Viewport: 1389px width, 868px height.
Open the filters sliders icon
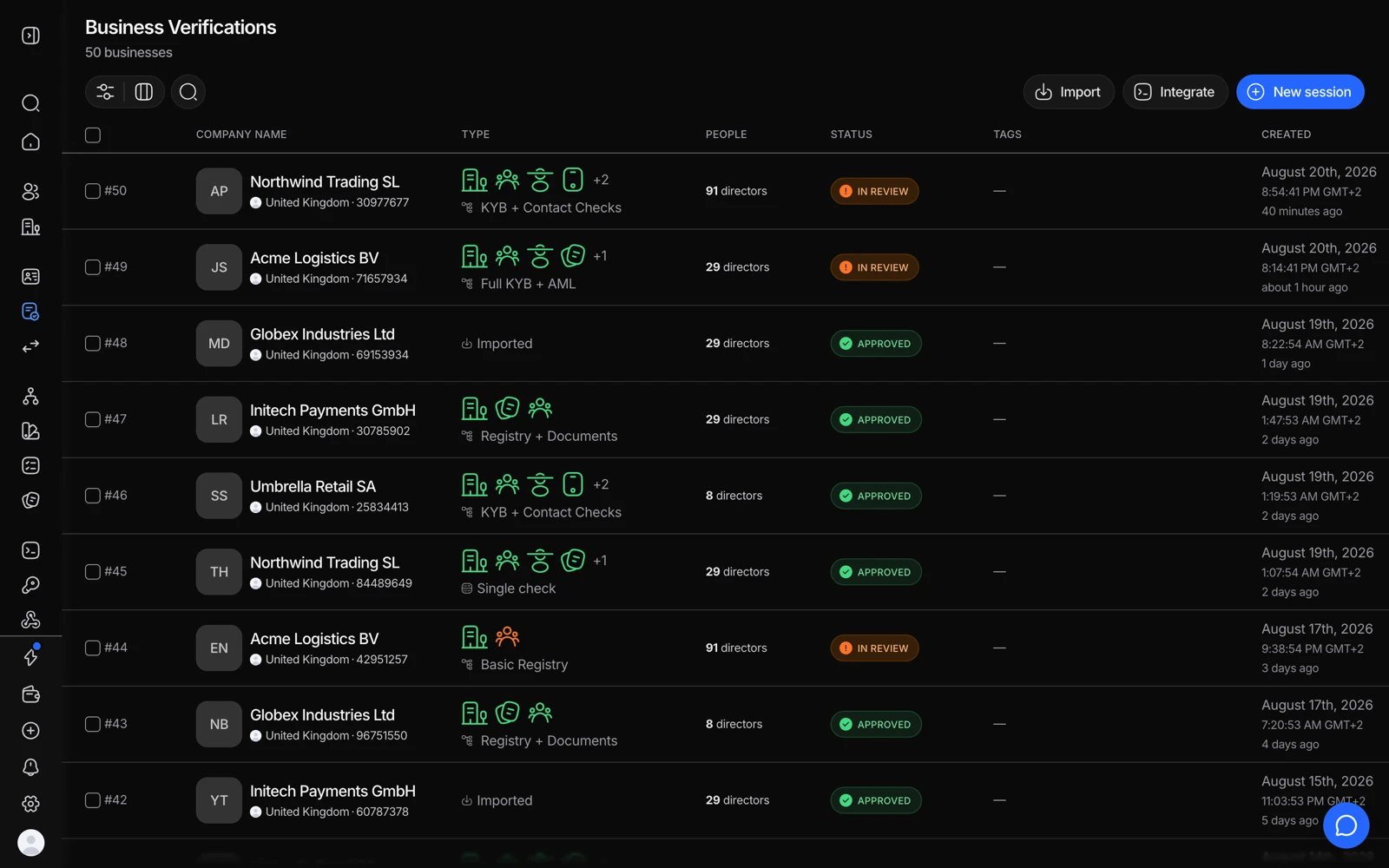pyautogui.click(x=105, y=92)
